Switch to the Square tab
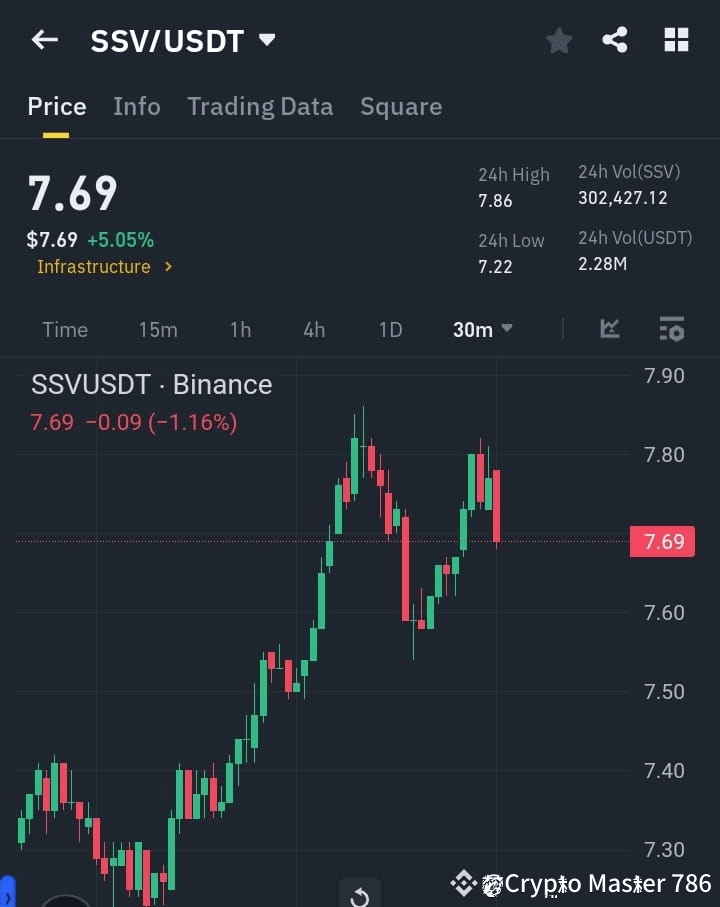720x907 pixels. 401,106
